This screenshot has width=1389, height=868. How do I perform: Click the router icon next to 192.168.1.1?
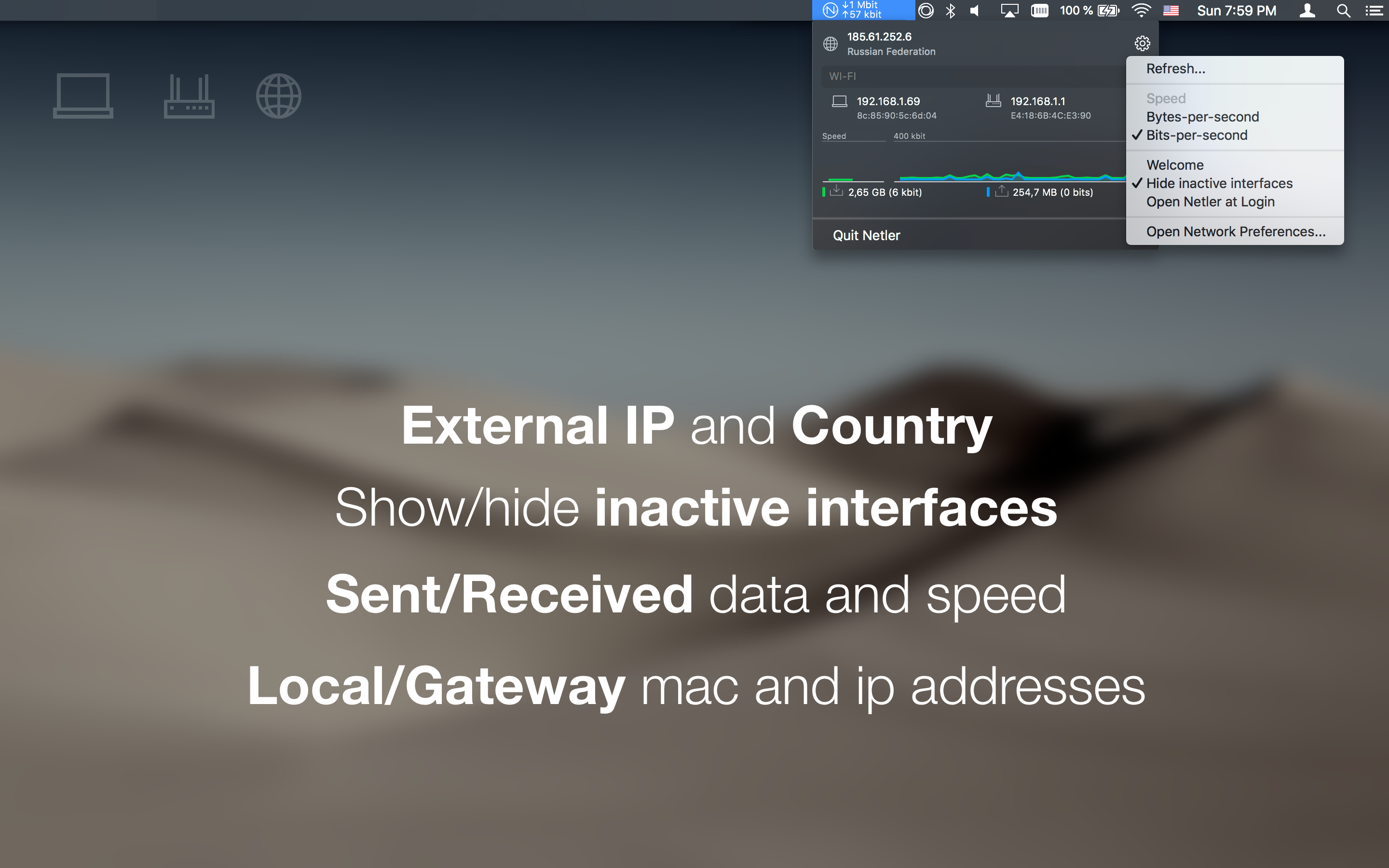[994, 101]
